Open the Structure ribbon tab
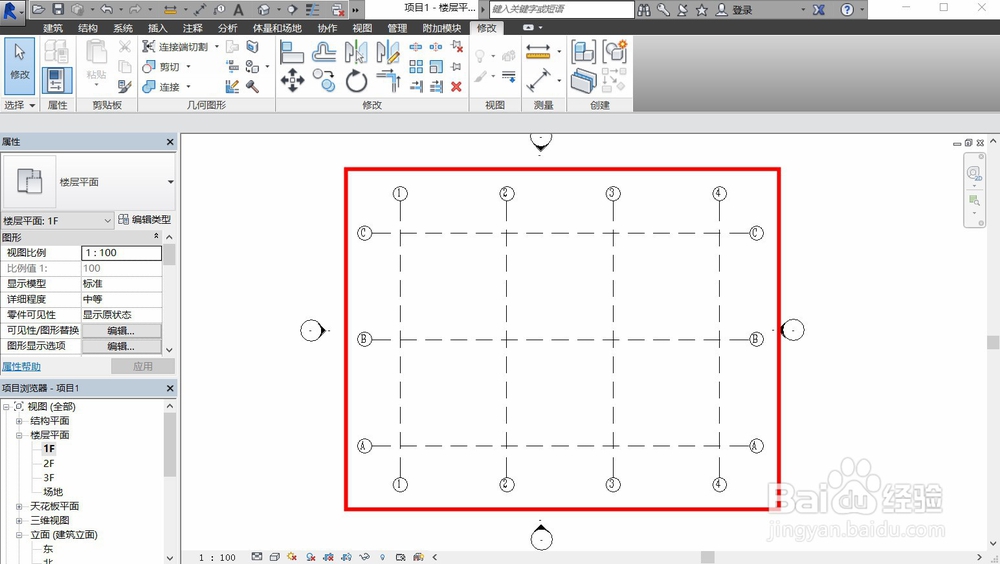1000x564 pixels. pyautogui.click(x=87, y=28)
